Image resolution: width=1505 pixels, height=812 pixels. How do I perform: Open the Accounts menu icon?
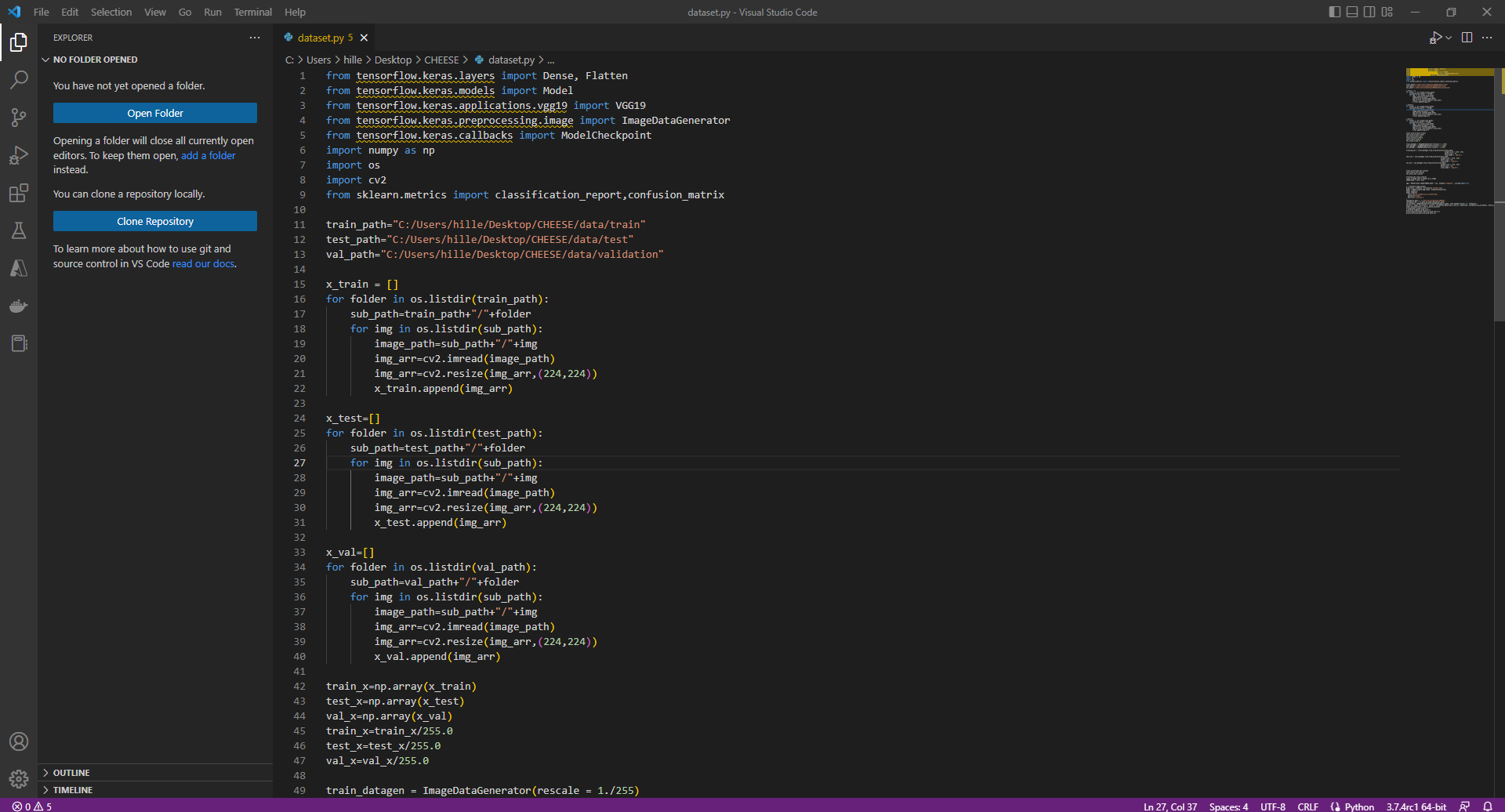click(x=19, y=741)
